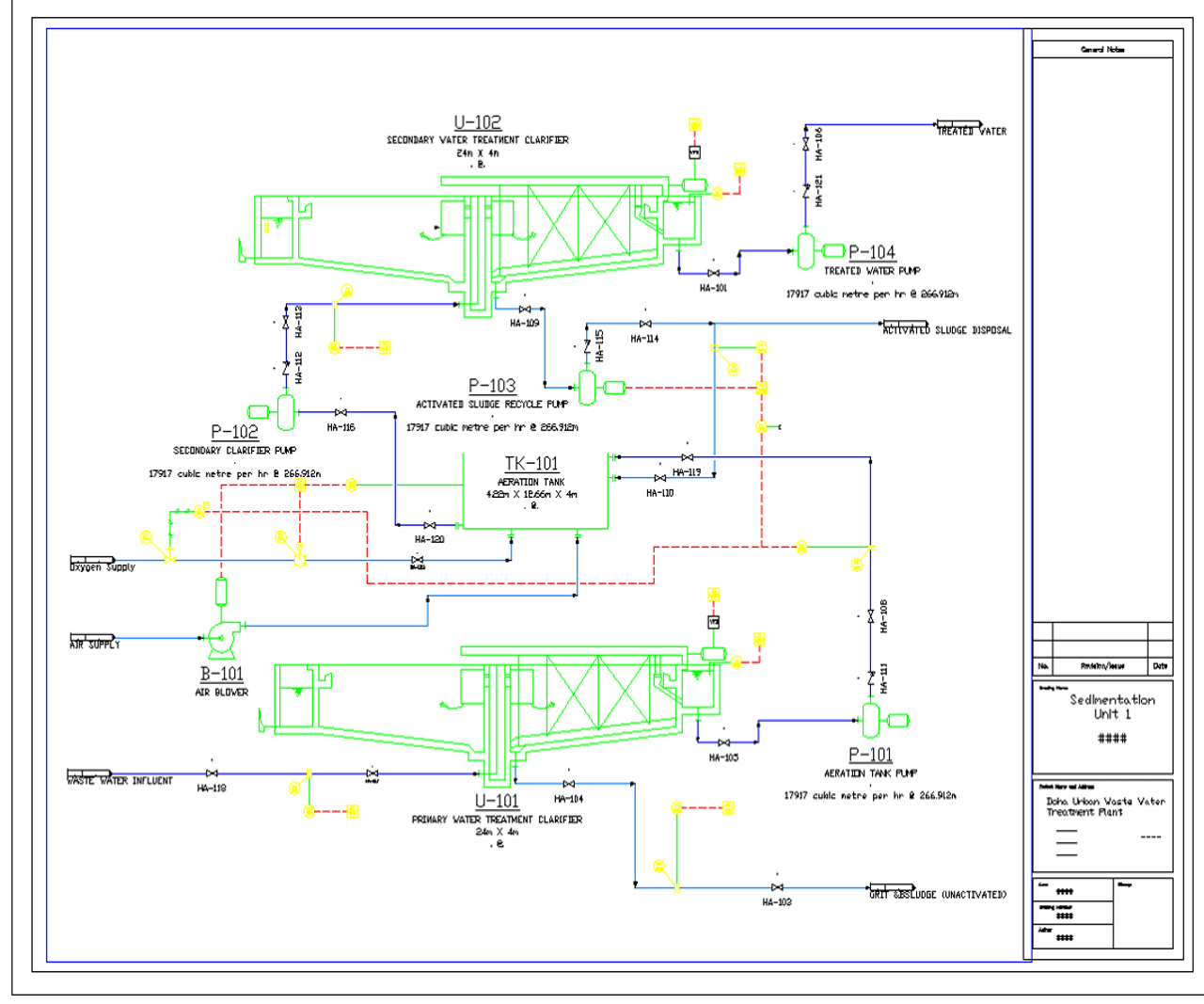The height and width of the screenshot is (1004, 1204).
Task: Click the P-101 aeration tank pump symbol
Action: 872,721
